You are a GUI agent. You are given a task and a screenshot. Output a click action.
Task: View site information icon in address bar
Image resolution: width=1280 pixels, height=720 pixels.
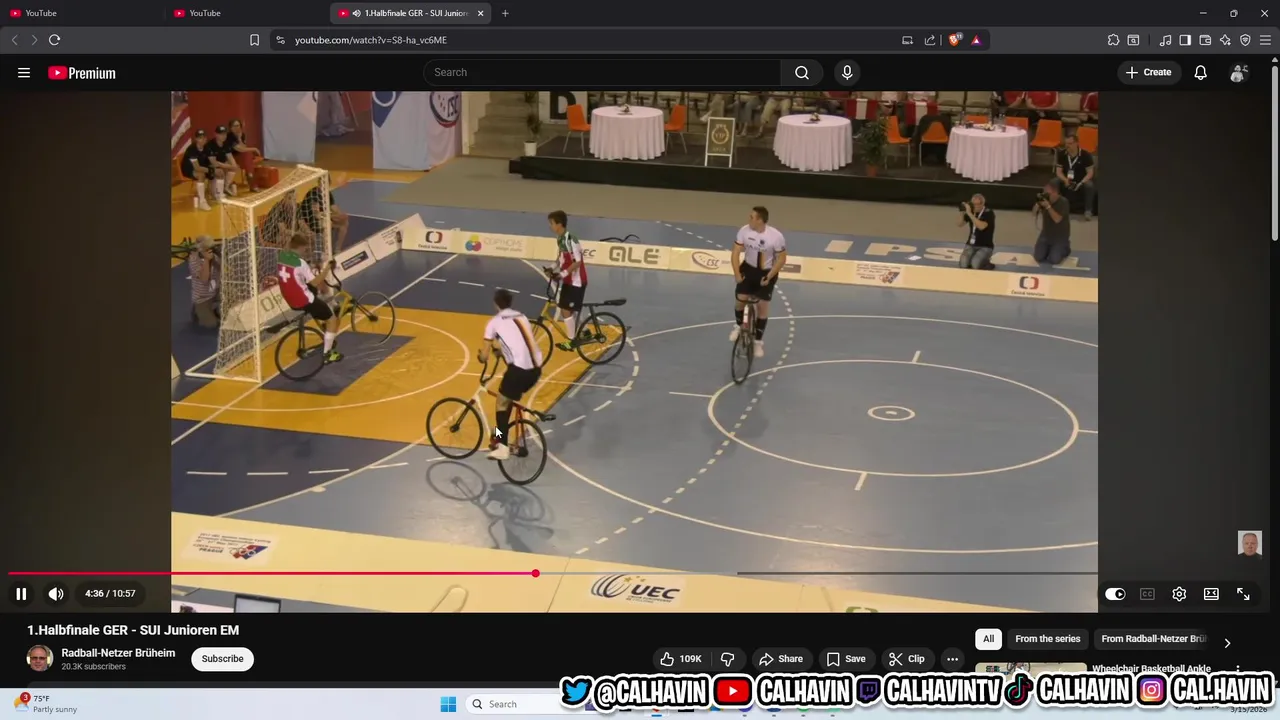click(x=280, y=40)
